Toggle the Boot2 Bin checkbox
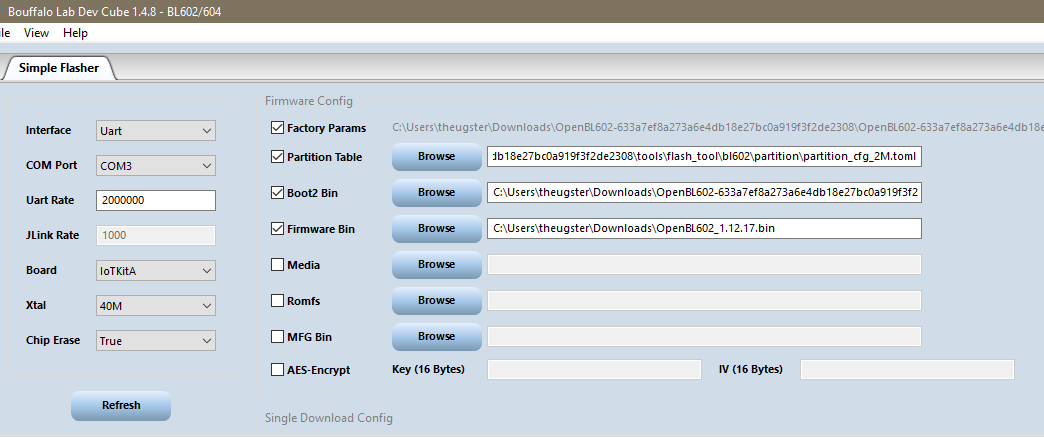Image resolution: width=1044 pixels, height=438 pixels. [278, 192]
